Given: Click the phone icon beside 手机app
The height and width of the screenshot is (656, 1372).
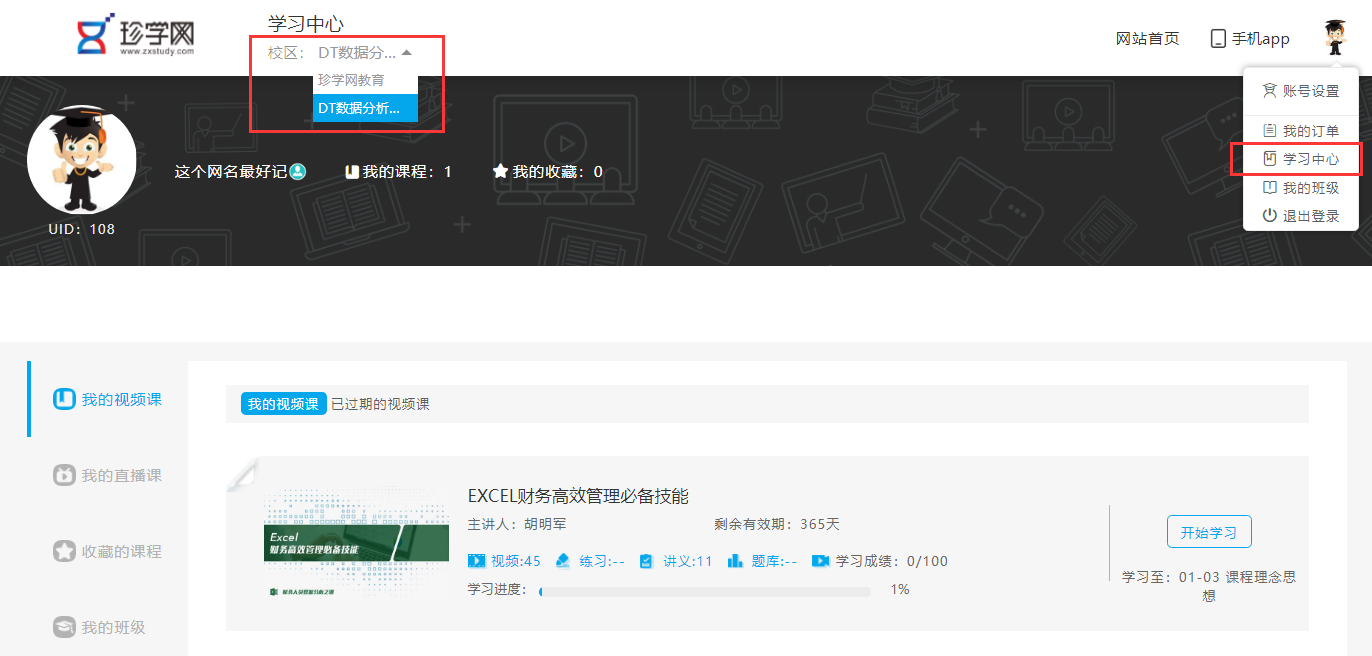Looking at the screenshot, I should point(1218,39).
